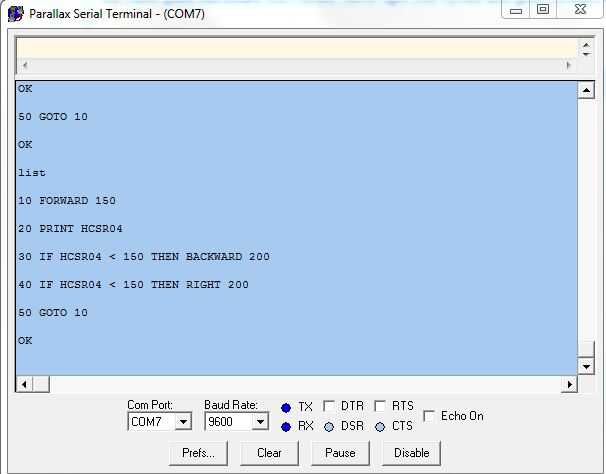Enable the DTR checkbox
This screenshot has height=474, width=606.
pyautogui.click(x=329, y=406)
